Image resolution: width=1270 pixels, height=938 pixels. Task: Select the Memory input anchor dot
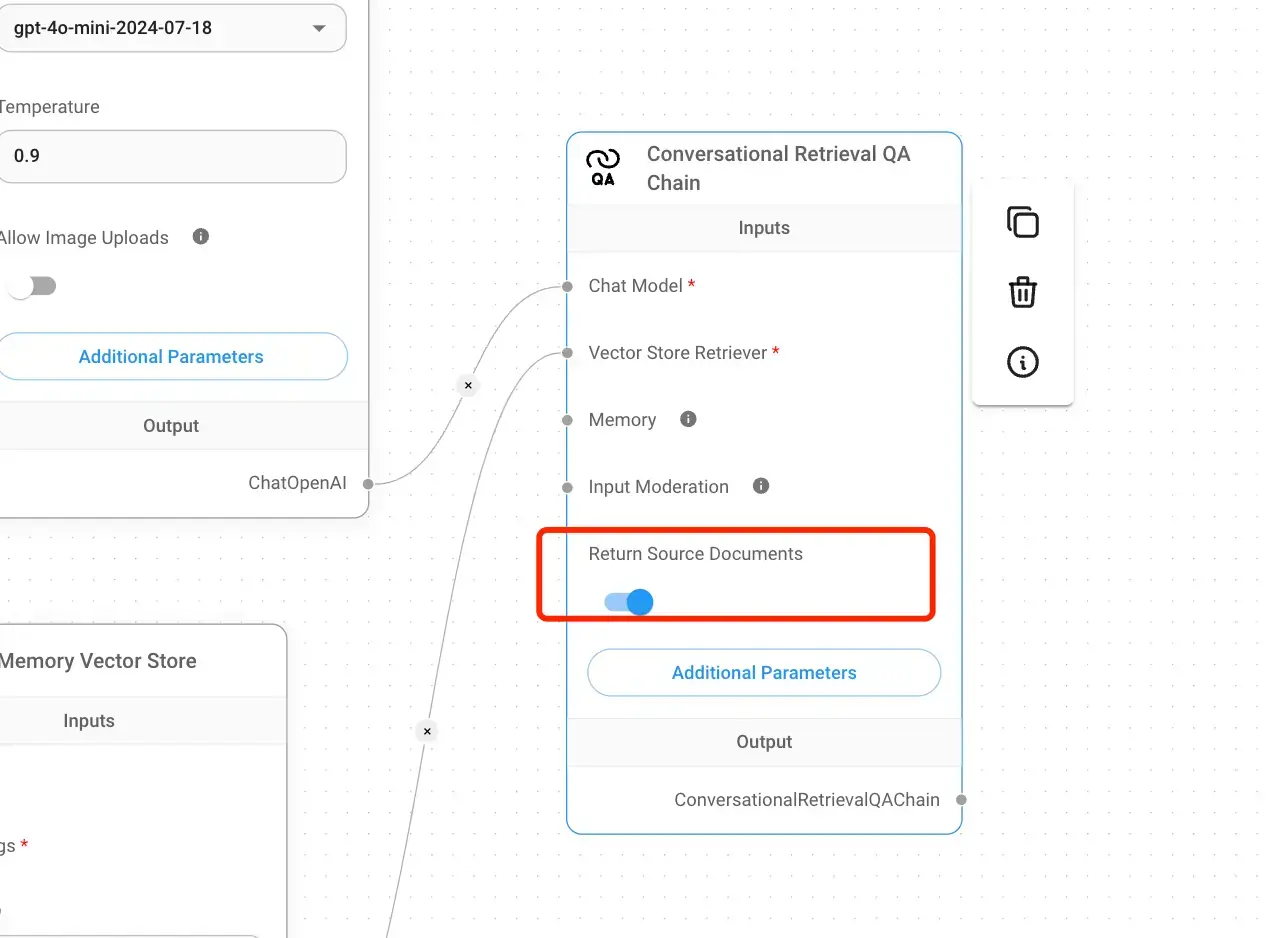[567, 420]
